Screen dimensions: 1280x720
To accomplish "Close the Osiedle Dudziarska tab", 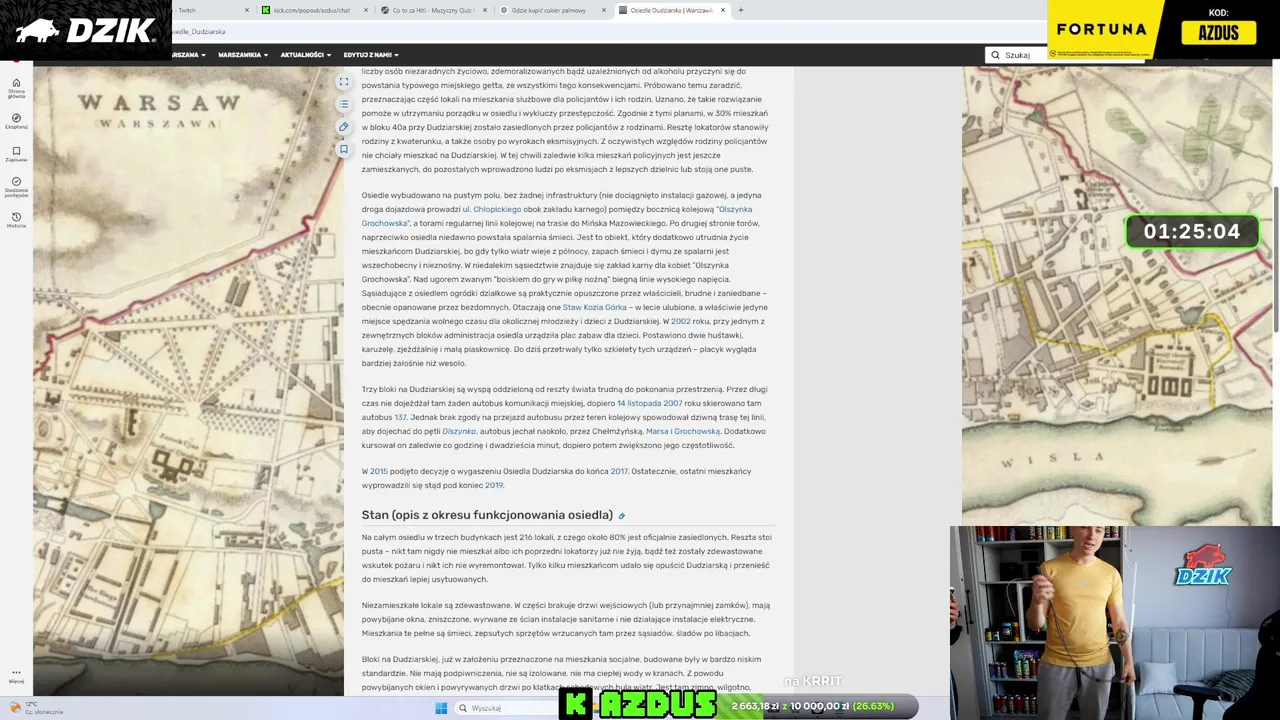I will coord(723,10).
